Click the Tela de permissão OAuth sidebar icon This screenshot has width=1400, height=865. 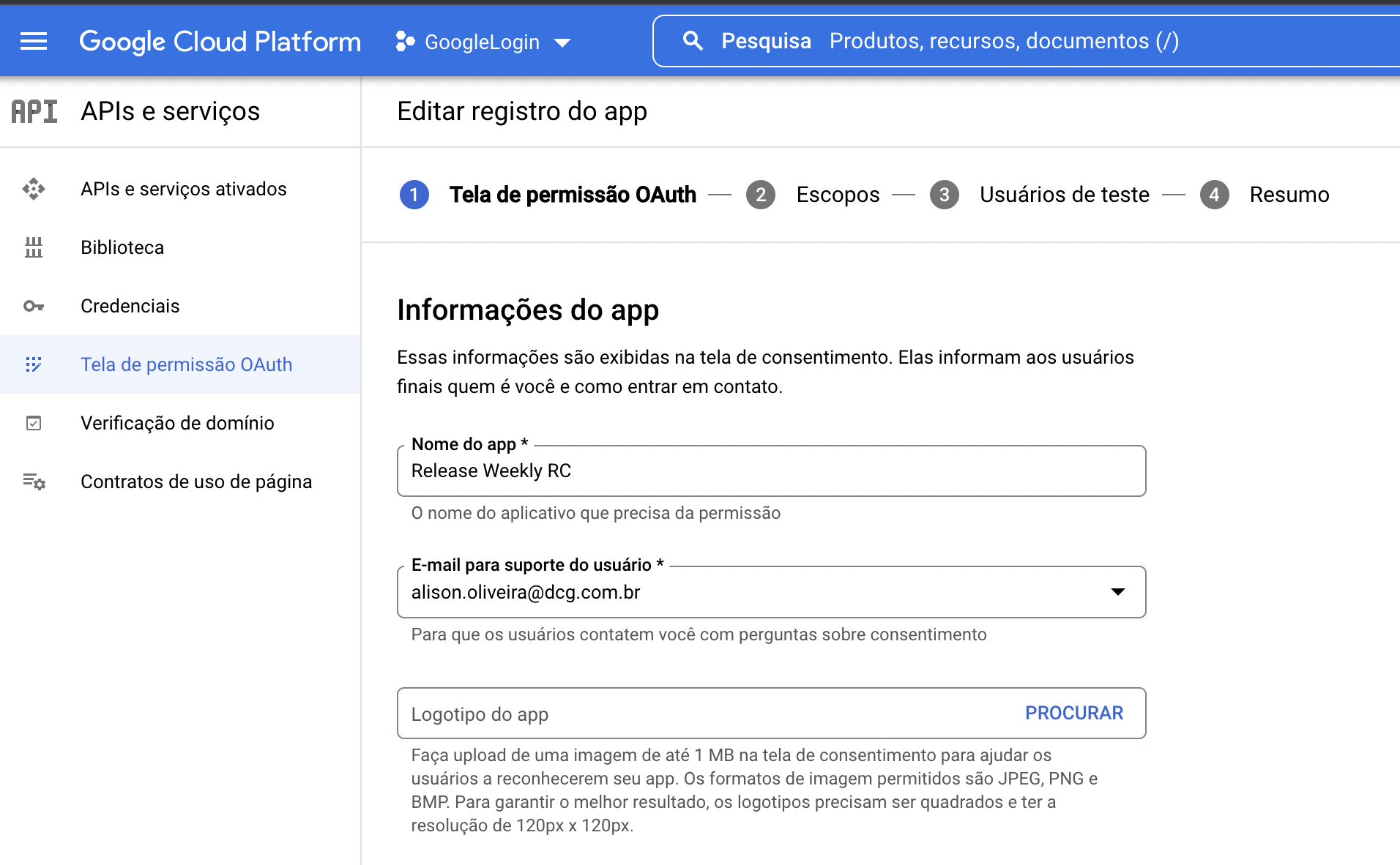[34, 364]
